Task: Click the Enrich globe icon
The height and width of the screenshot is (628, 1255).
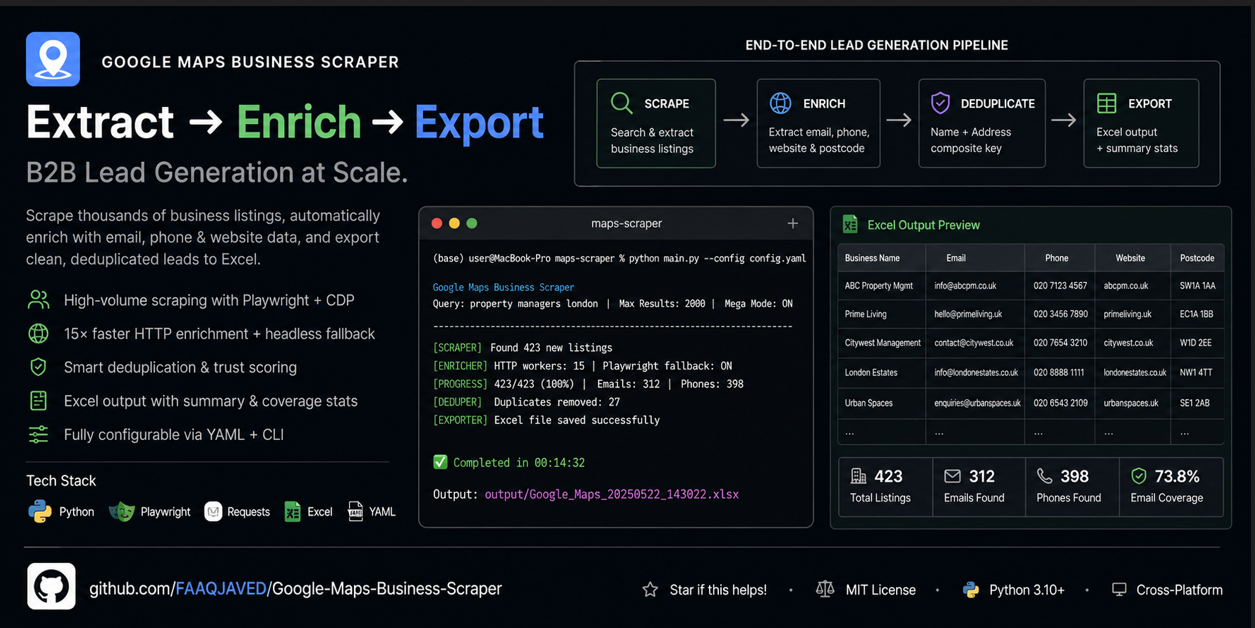Action: (781, 103)
